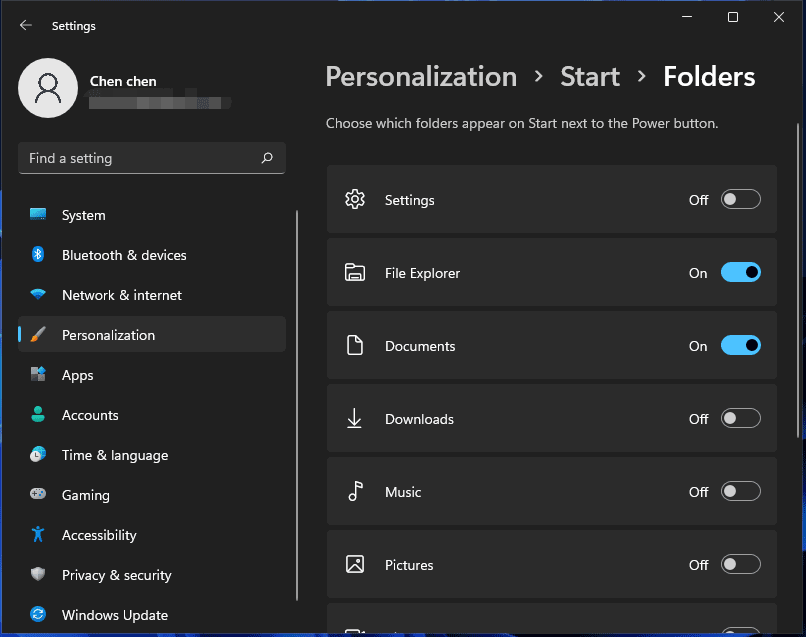Enable the Settings folder toggle
806x637 pixels.
(740, 199)
